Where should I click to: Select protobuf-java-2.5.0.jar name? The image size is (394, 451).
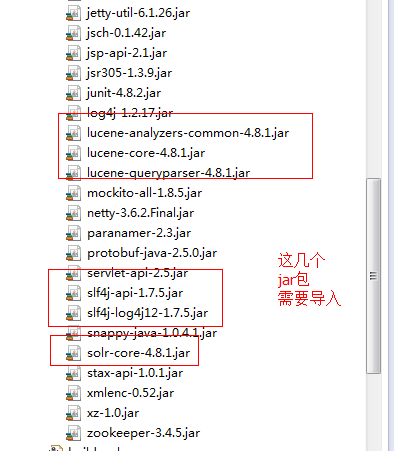click(x=152, y=253)
